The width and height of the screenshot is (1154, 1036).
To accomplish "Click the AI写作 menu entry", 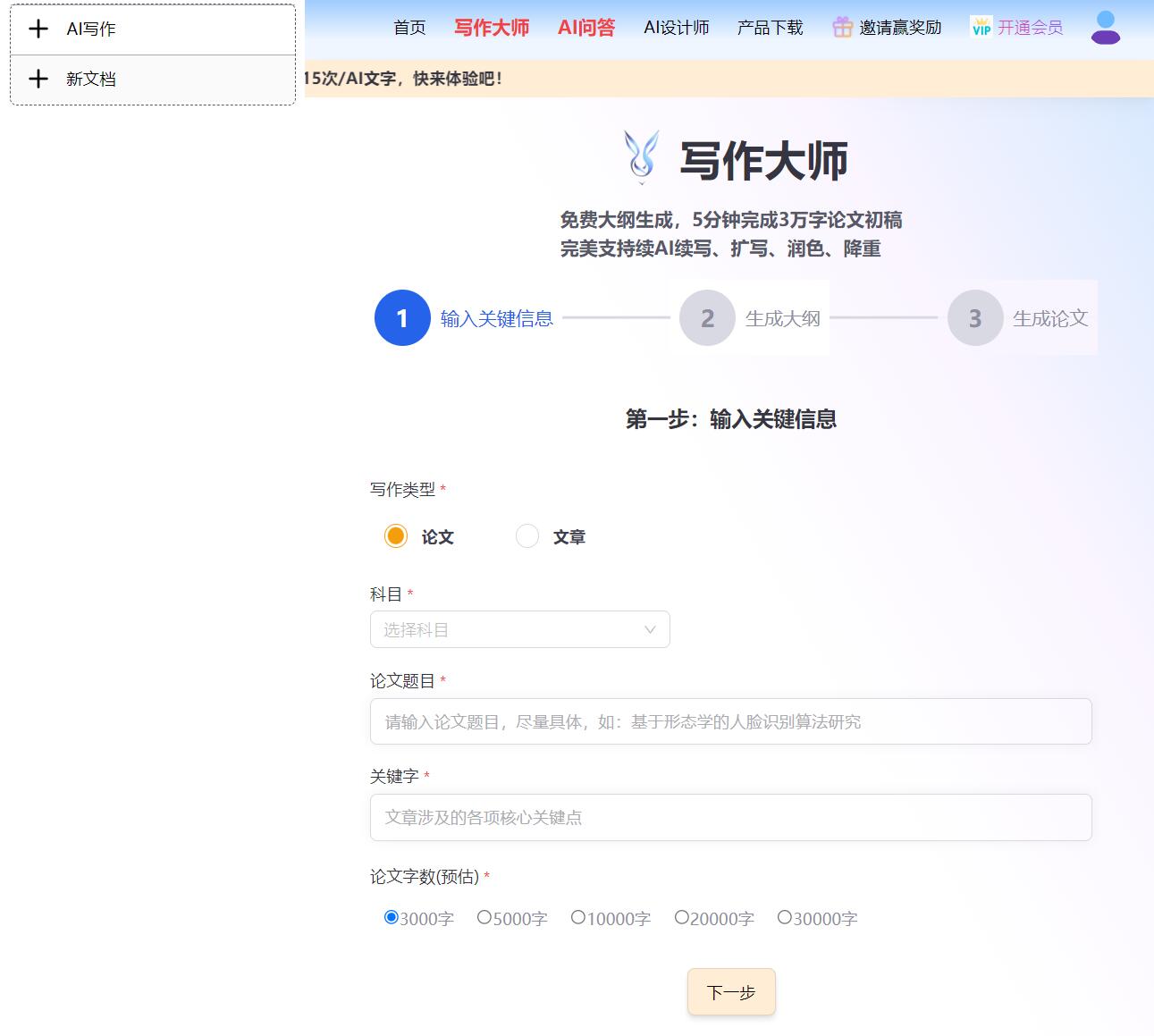I will [x=153, y=29].
